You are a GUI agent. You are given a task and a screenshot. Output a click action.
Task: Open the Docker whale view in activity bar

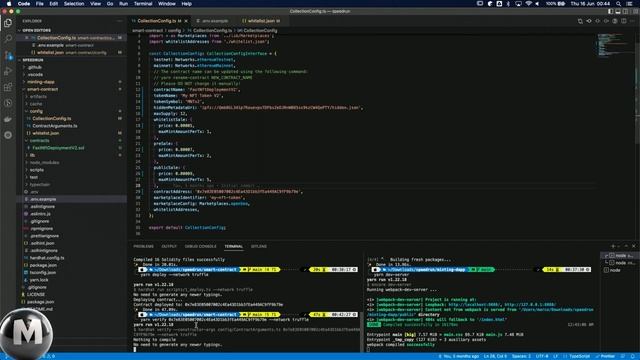click(8, 119)
